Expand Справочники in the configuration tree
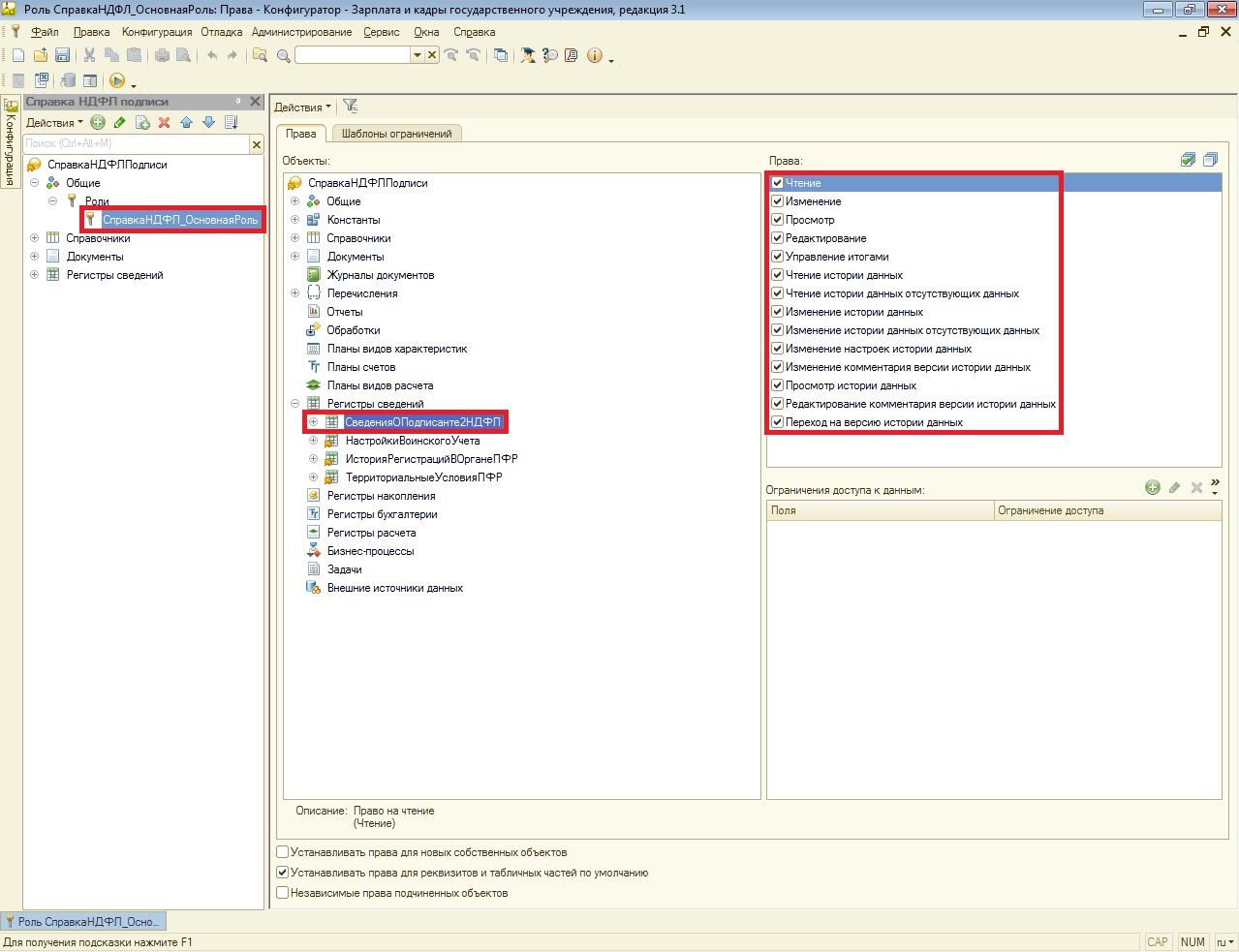Screen dimensions: 1239x952 tap(35, 238)
